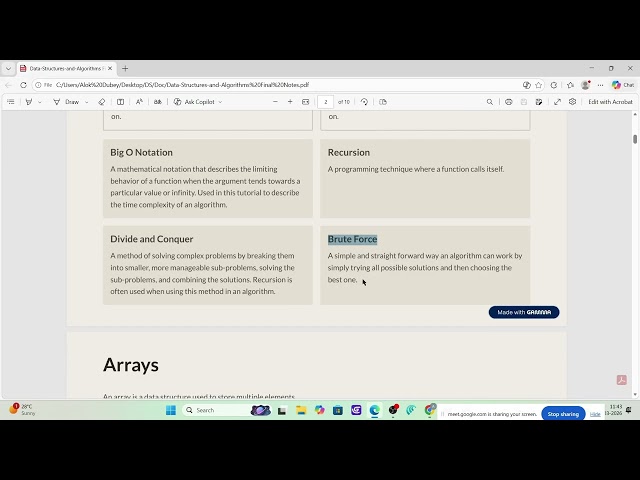The width and height of the screenshot is (640, 480).
Task: Toggle the page layout view icon
Action: coord(120,102)
